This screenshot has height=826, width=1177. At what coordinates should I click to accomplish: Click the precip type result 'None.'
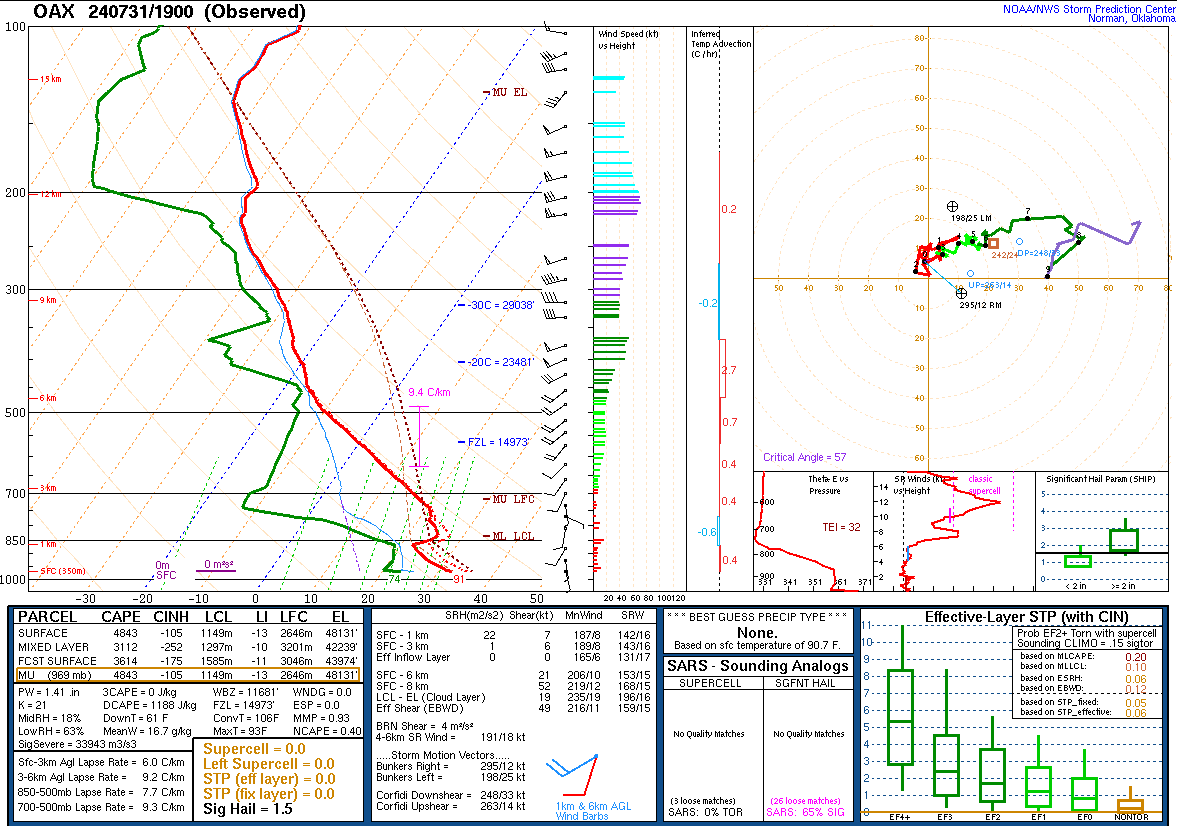pos(757,633)
